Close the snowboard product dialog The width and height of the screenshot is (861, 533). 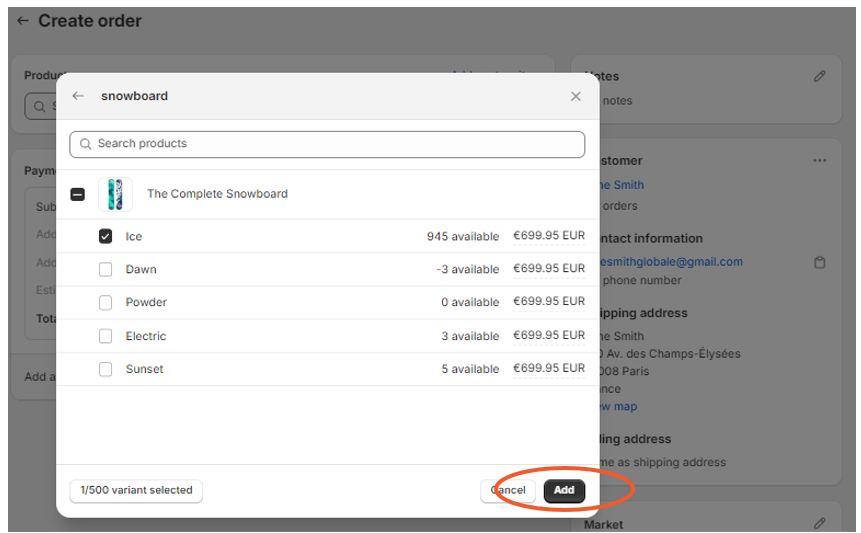pyautogui.click(x=575, y=96)
